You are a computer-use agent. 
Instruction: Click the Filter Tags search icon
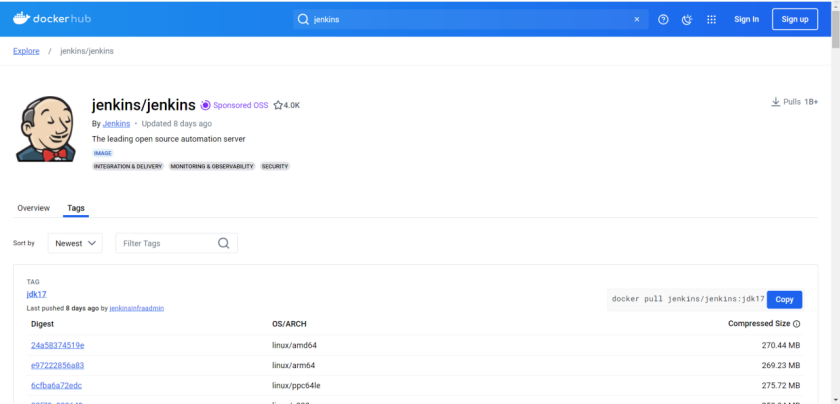(223, 243)
